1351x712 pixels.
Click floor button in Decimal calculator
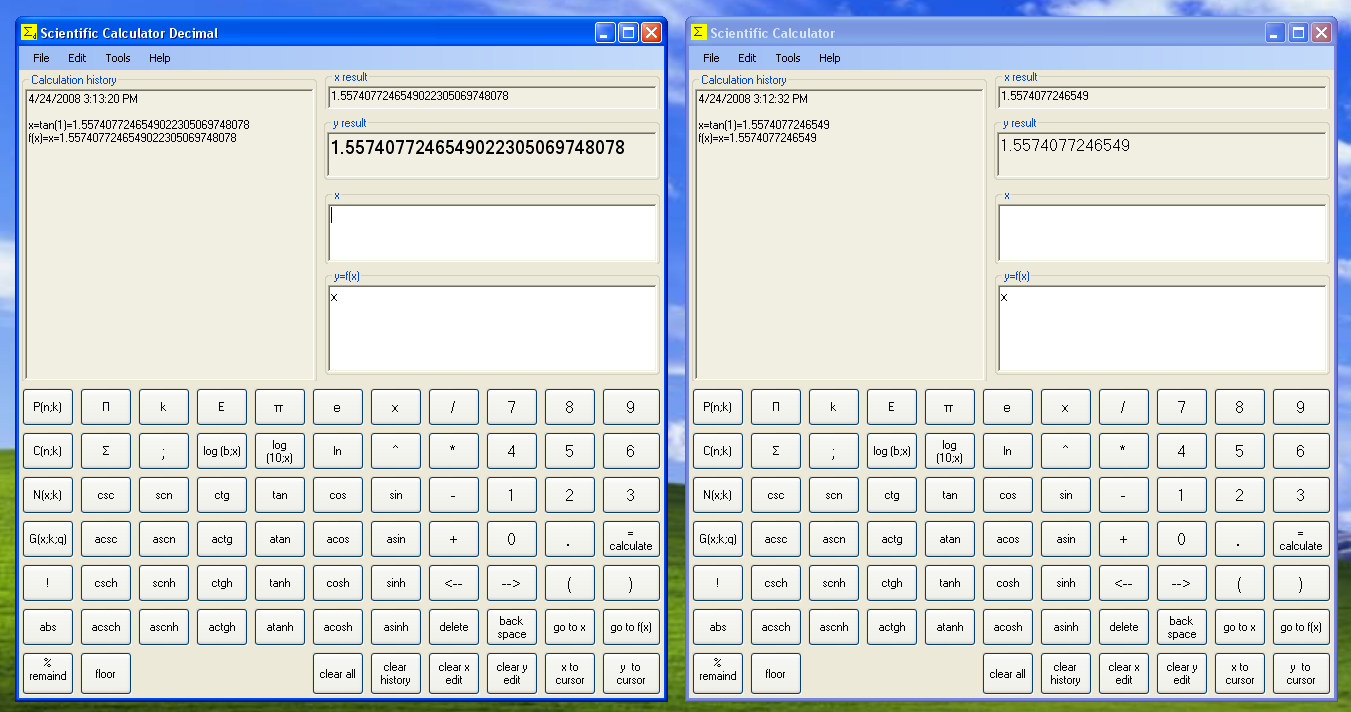pos(106,674)
